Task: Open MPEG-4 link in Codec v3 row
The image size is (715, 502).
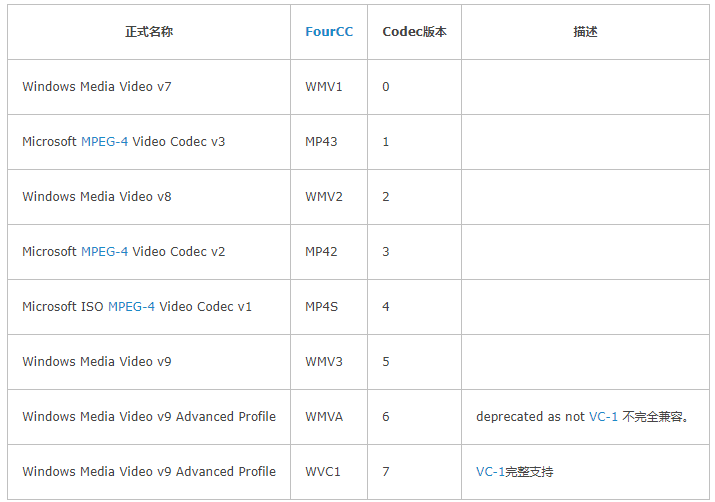Action: coord(104,142)
